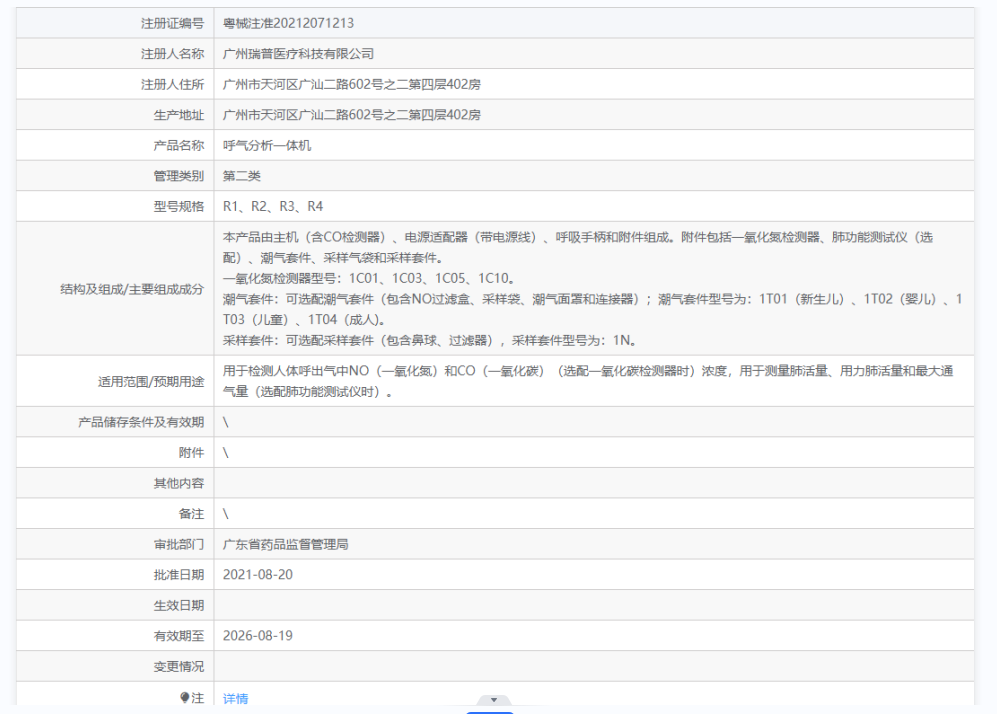997x714 pixels.
Task: Click the 审批部门 label
Action: coord(179,544)
